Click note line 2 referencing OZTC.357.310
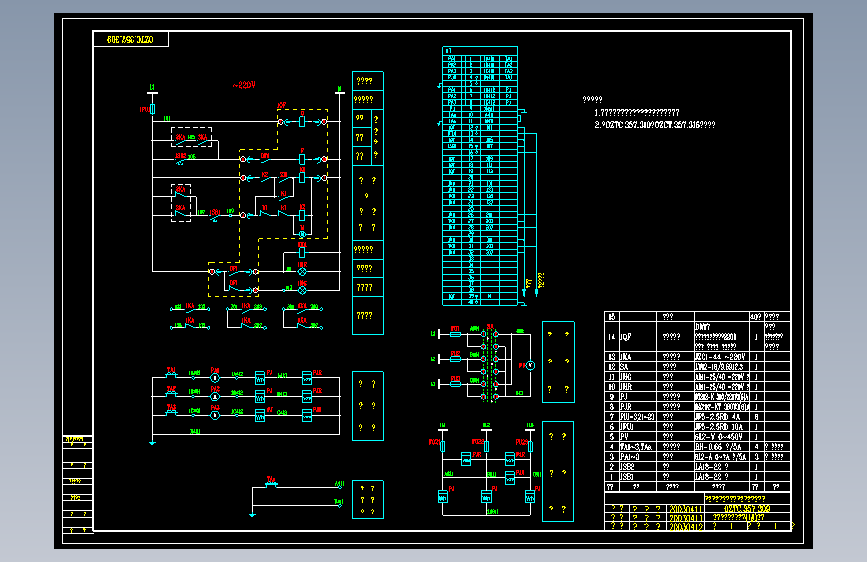This screenshot has width=867, height=562. coord(655,125)
